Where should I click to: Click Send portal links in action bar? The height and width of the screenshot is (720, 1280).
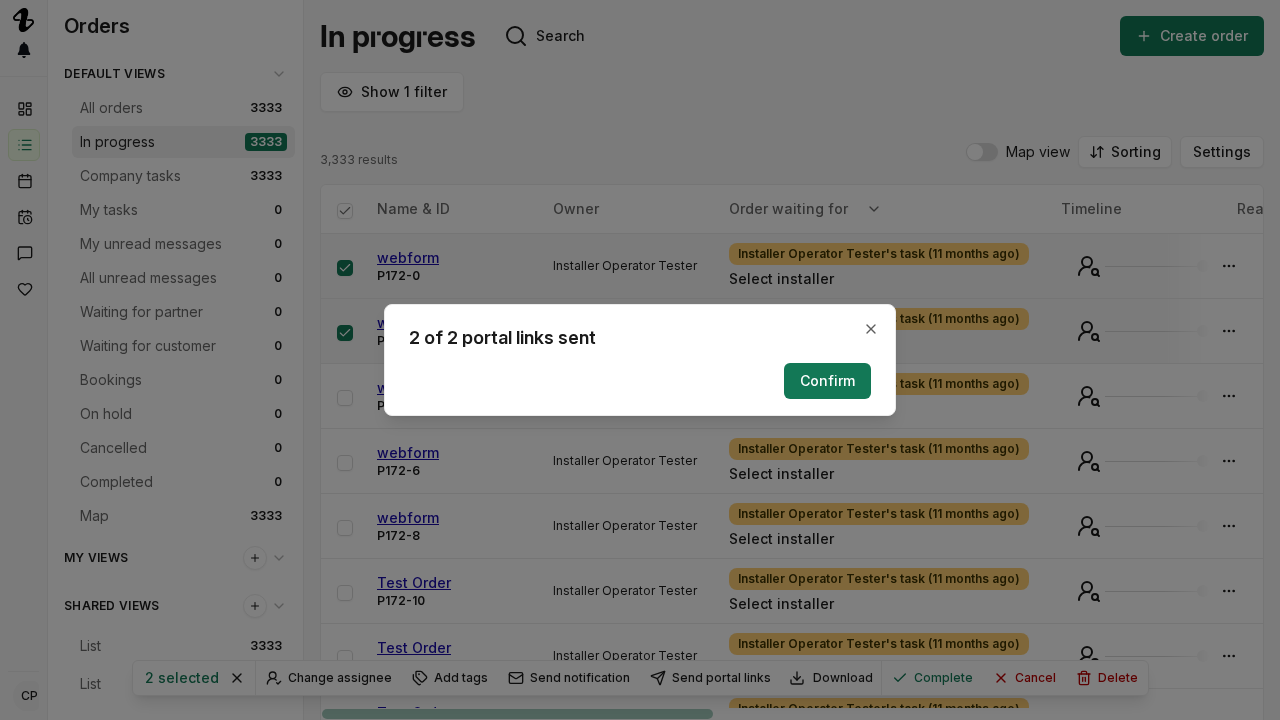coord(710,678)
